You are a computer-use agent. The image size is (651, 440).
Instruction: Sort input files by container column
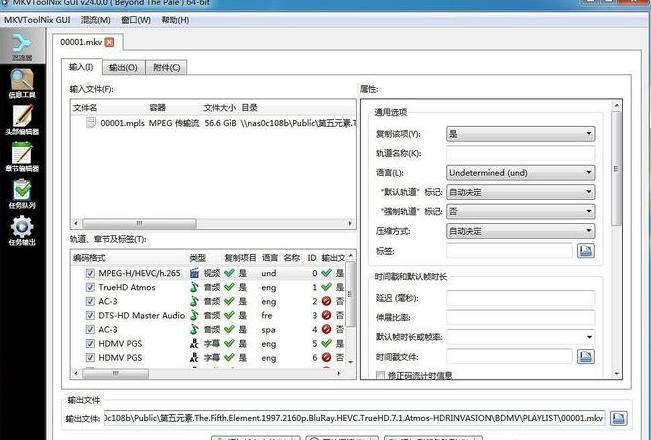point(158,108)
